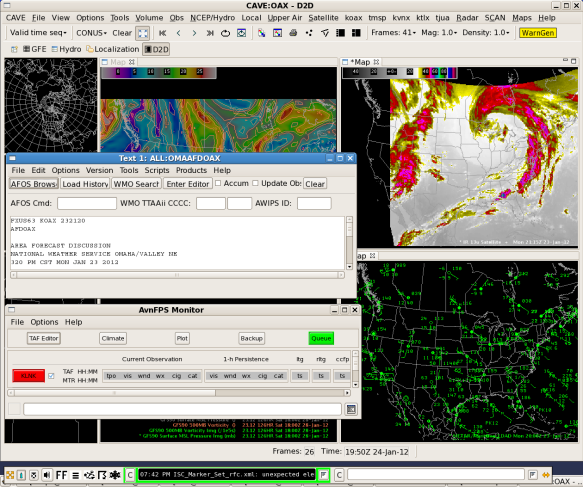This screenshot has width=583, height=487.
Task: Click the printer icon in toolbar
Action: [x=293, y=33]
